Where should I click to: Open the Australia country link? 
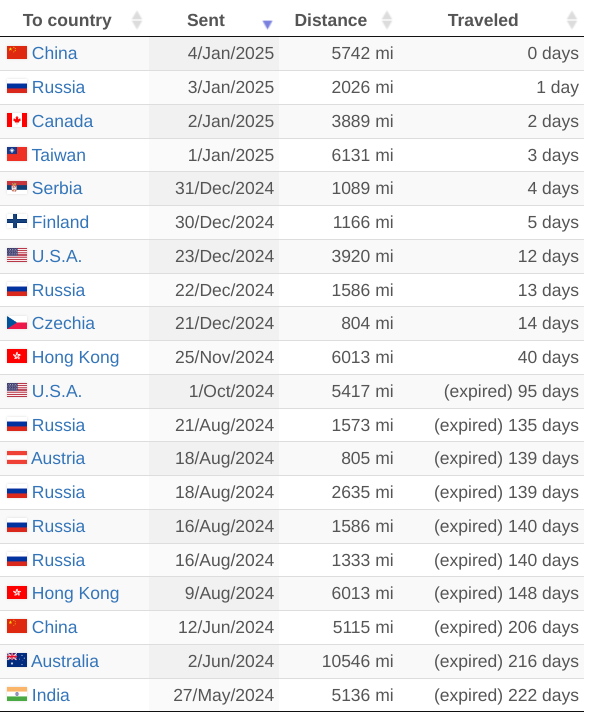pyautogui.click(x=65, y=661)
